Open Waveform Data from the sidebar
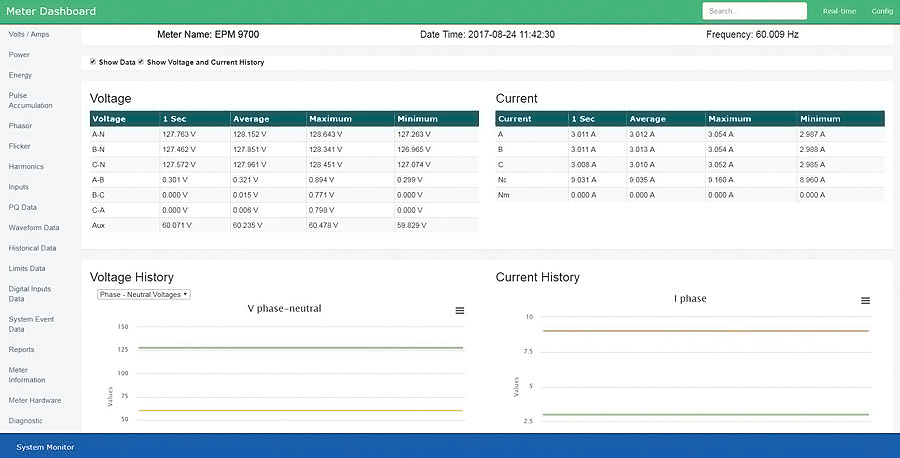The image size is (900, 458). pos(34,228)
